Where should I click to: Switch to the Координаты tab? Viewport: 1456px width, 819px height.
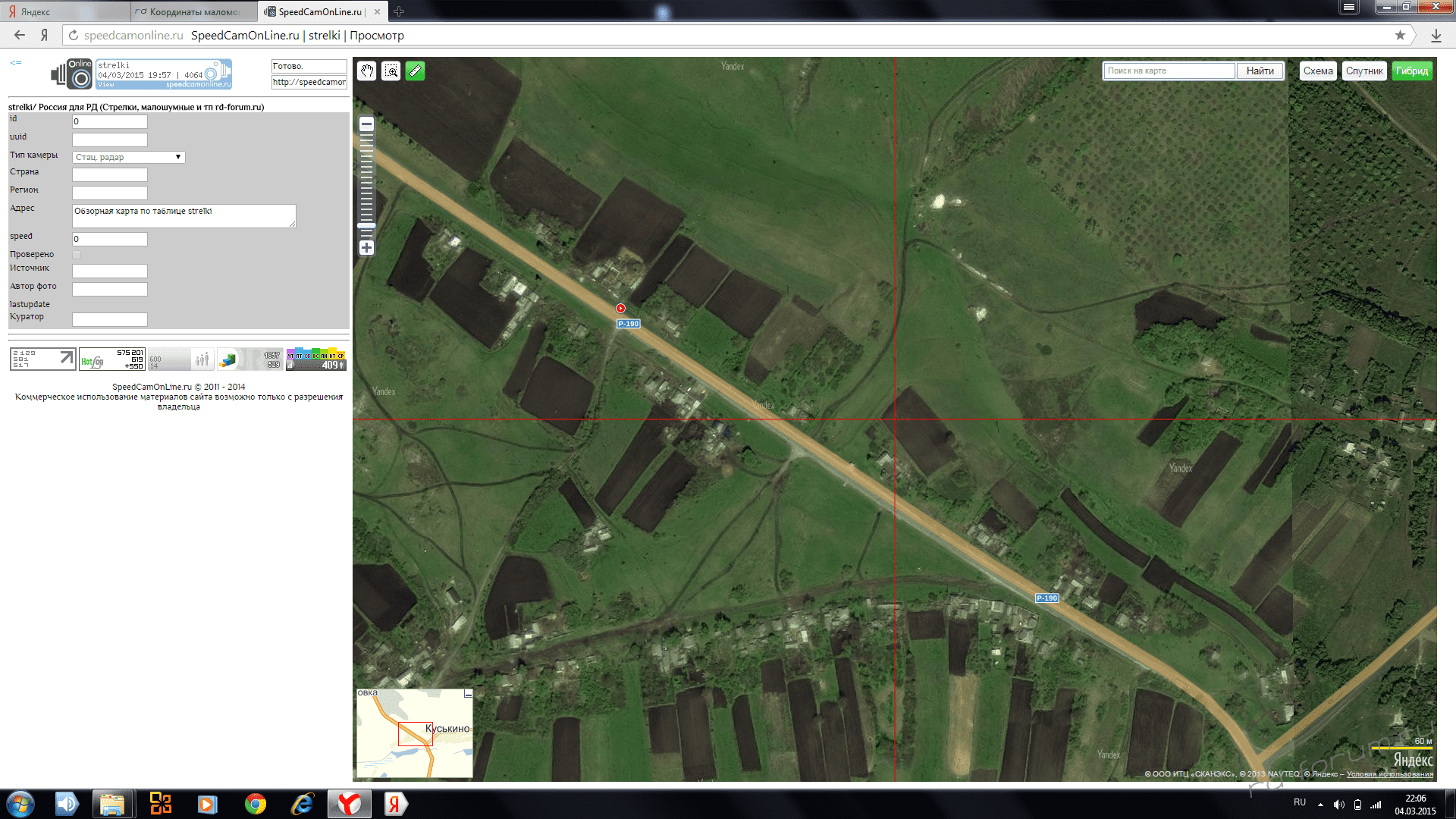(x=193, y=11)
